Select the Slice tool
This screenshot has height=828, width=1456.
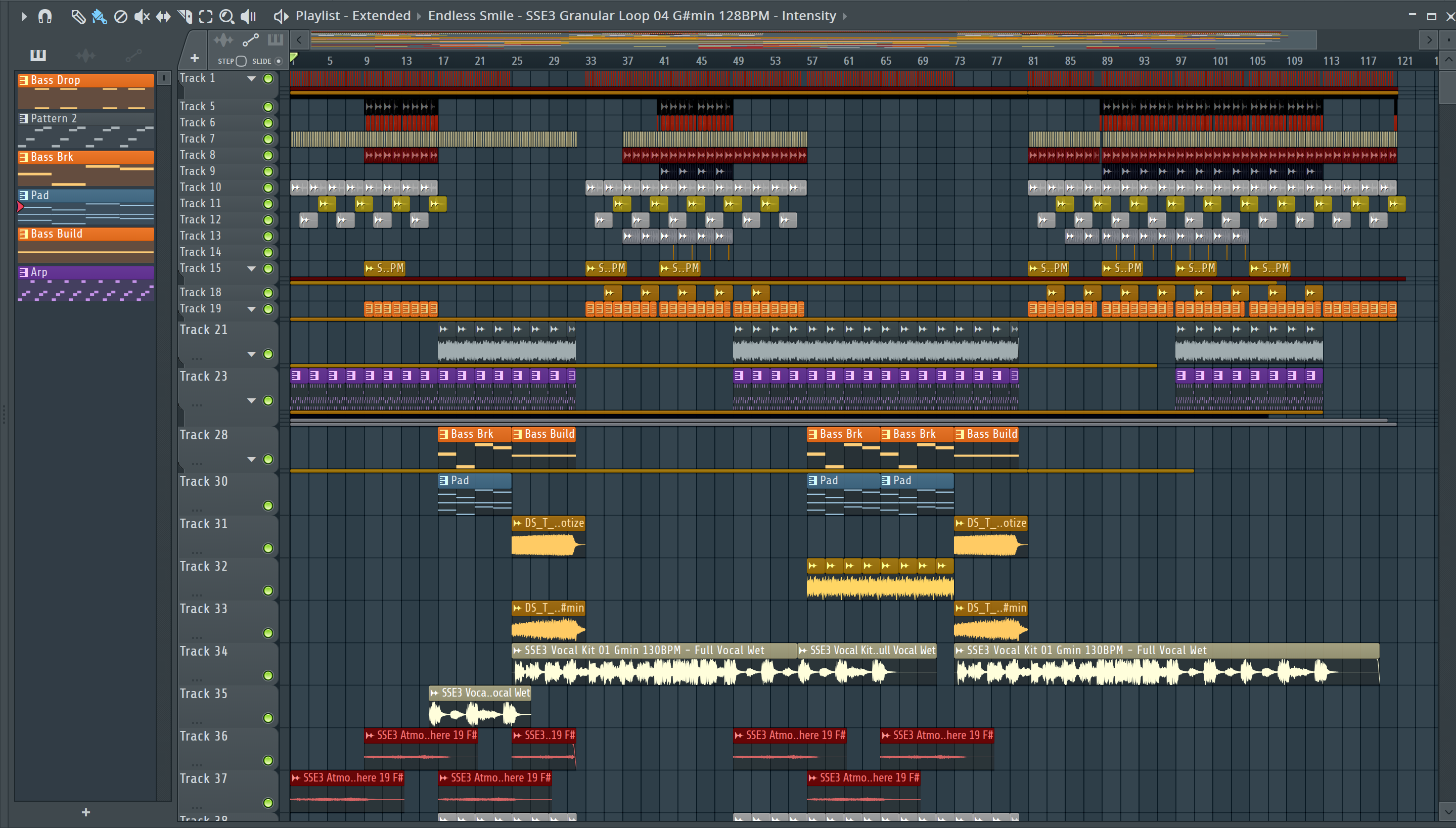pyautogui.click(x=185, y=17)
